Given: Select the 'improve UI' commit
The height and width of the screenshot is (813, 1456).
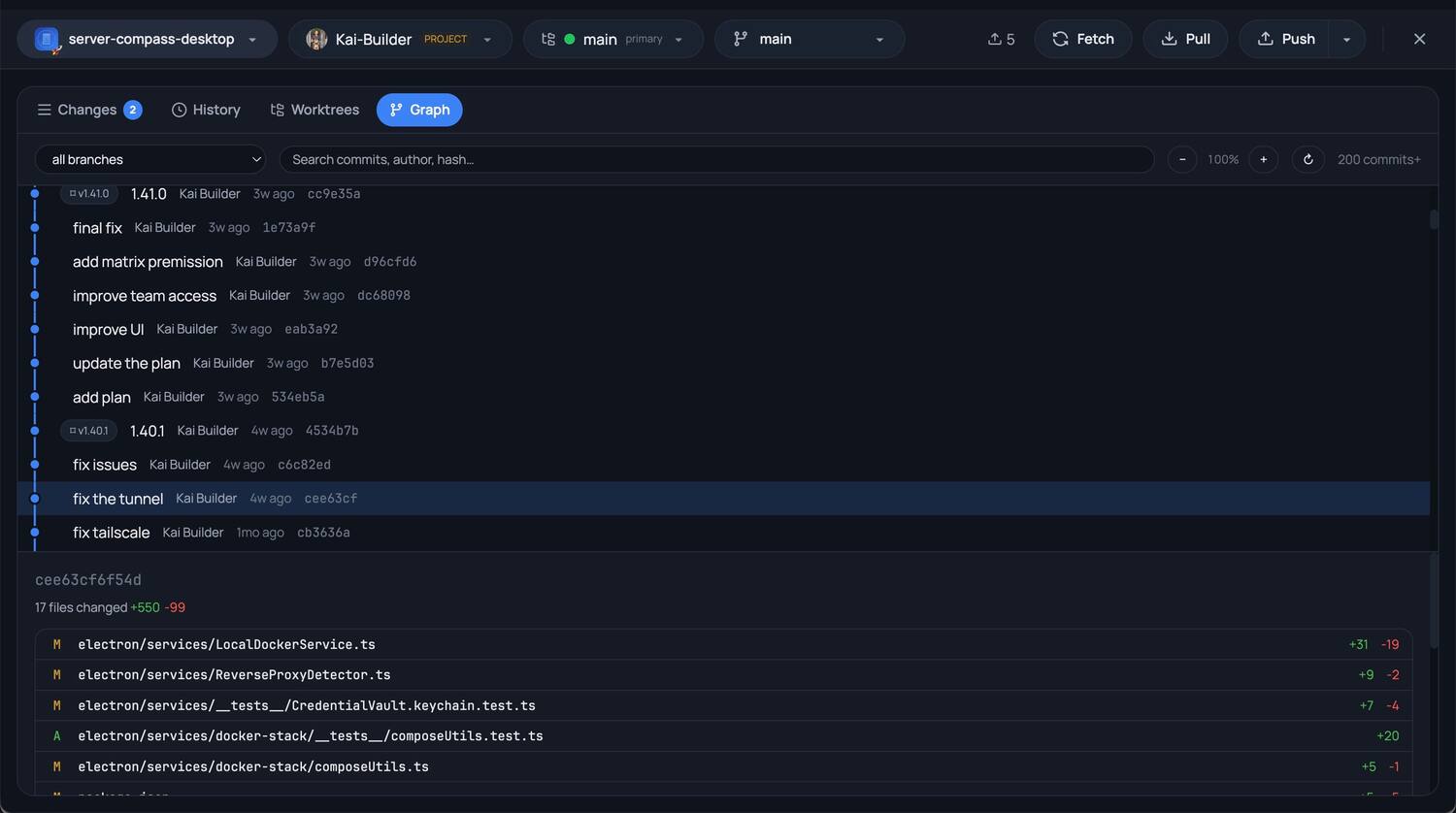Looking at the screenshot, I should (723, 329).
